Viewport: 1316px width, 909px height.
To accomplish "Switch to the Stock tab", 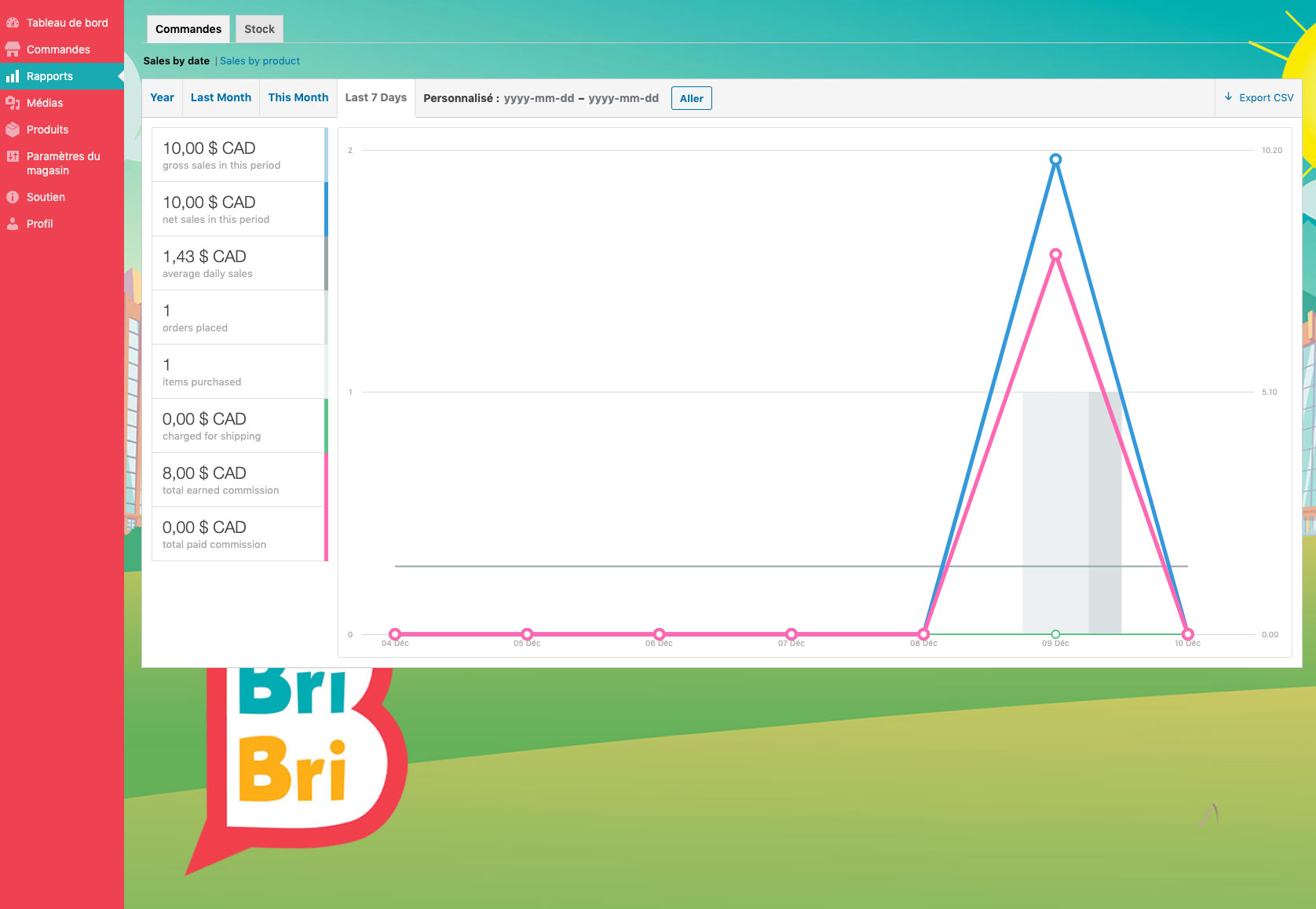I will pos(259,29).
